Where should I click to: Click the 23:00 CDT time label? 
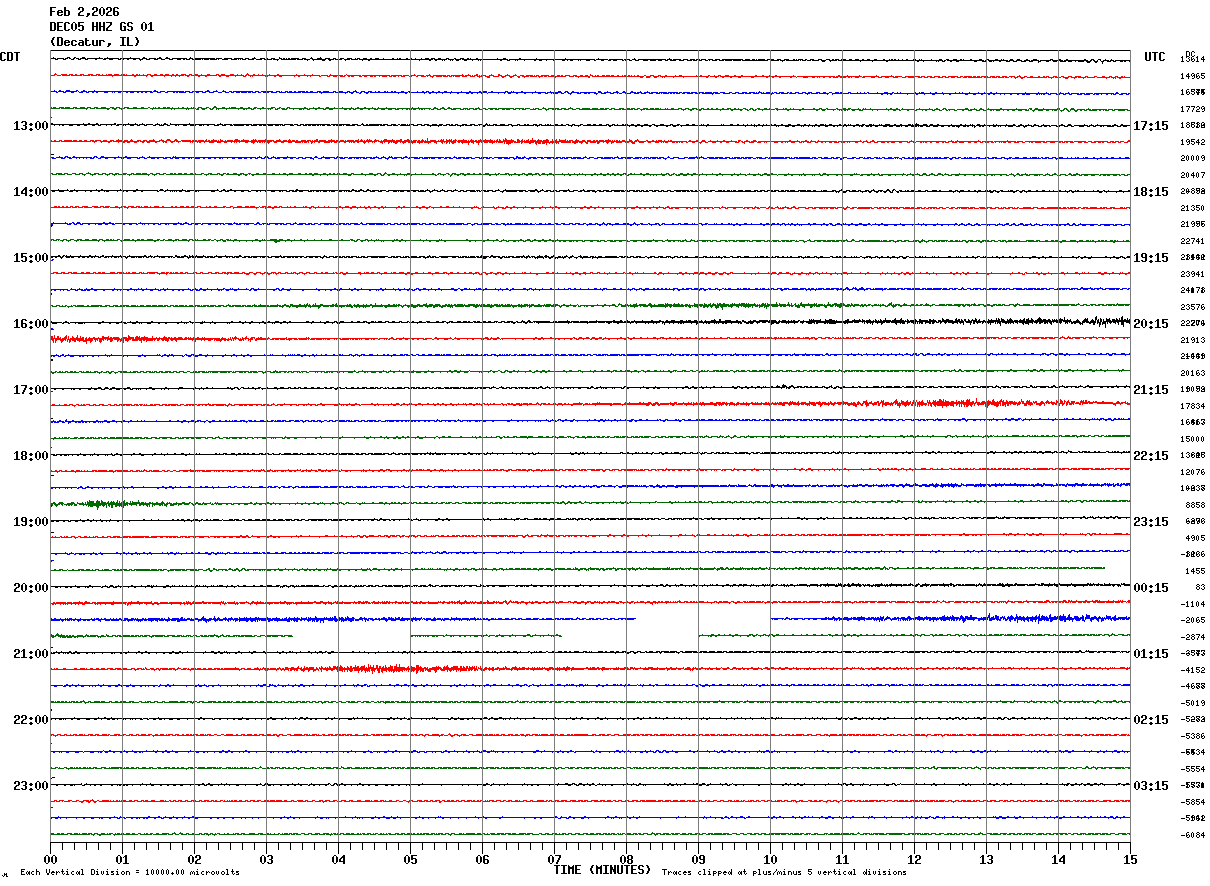31,786
